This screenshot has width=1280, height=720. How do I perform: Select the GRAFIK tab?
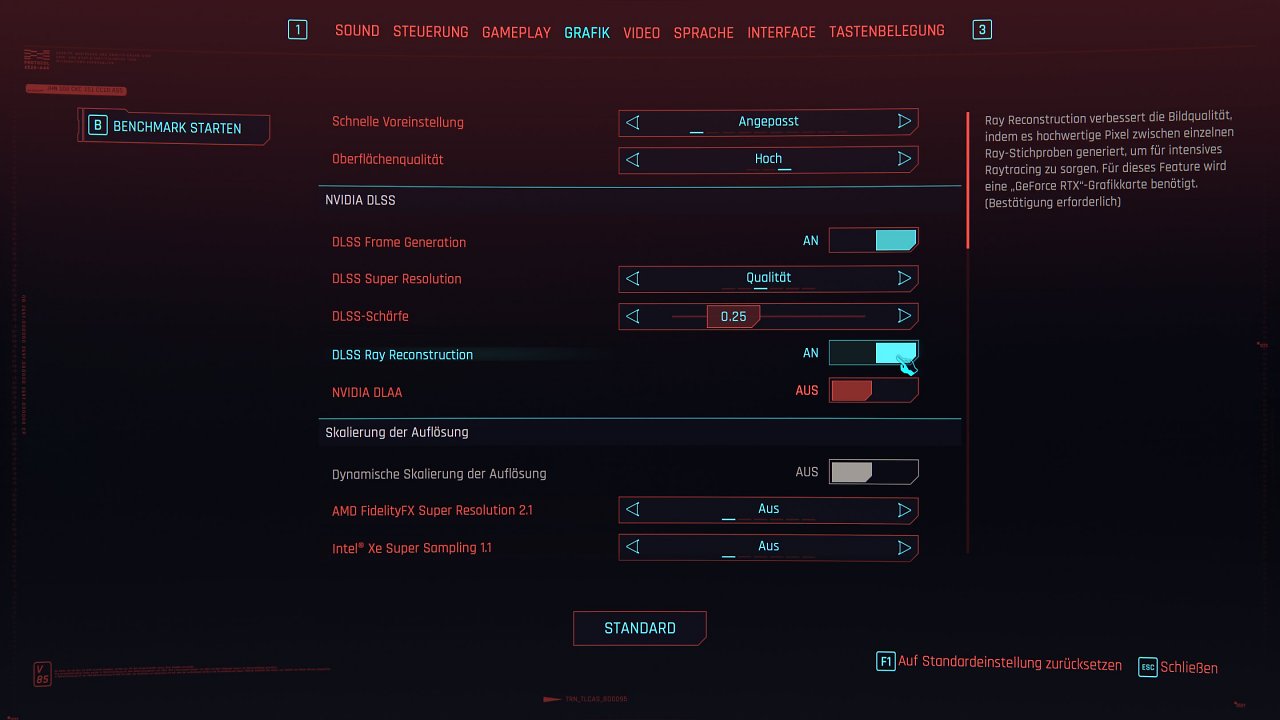(587, 33)
